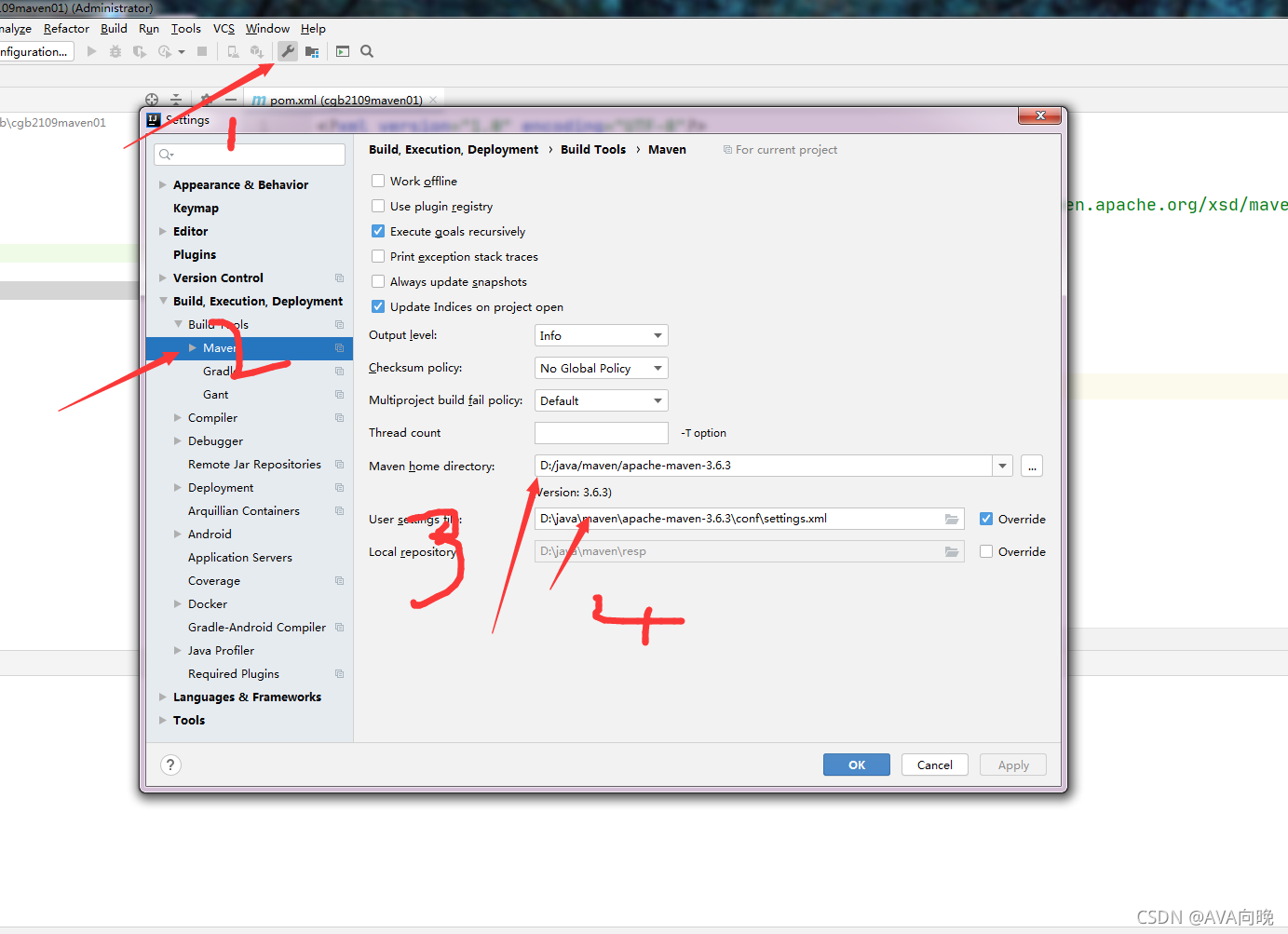This screenshot has height=934, width=1288.
Task: Expand the Compiler tree node
Action: pyautogui.click(x=178, y=417)
